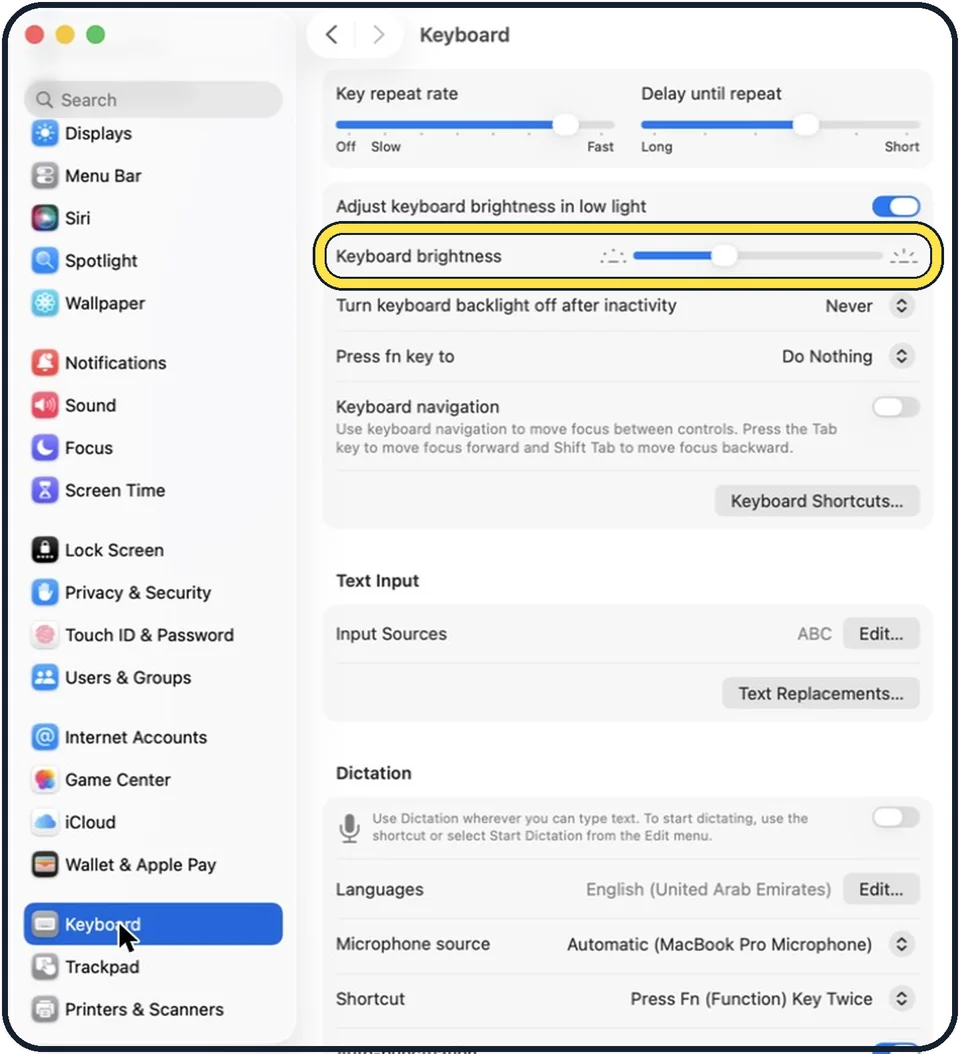Select the iCloud cloud icon
This screenshot has width=960, height=1054.
point(45,821)
